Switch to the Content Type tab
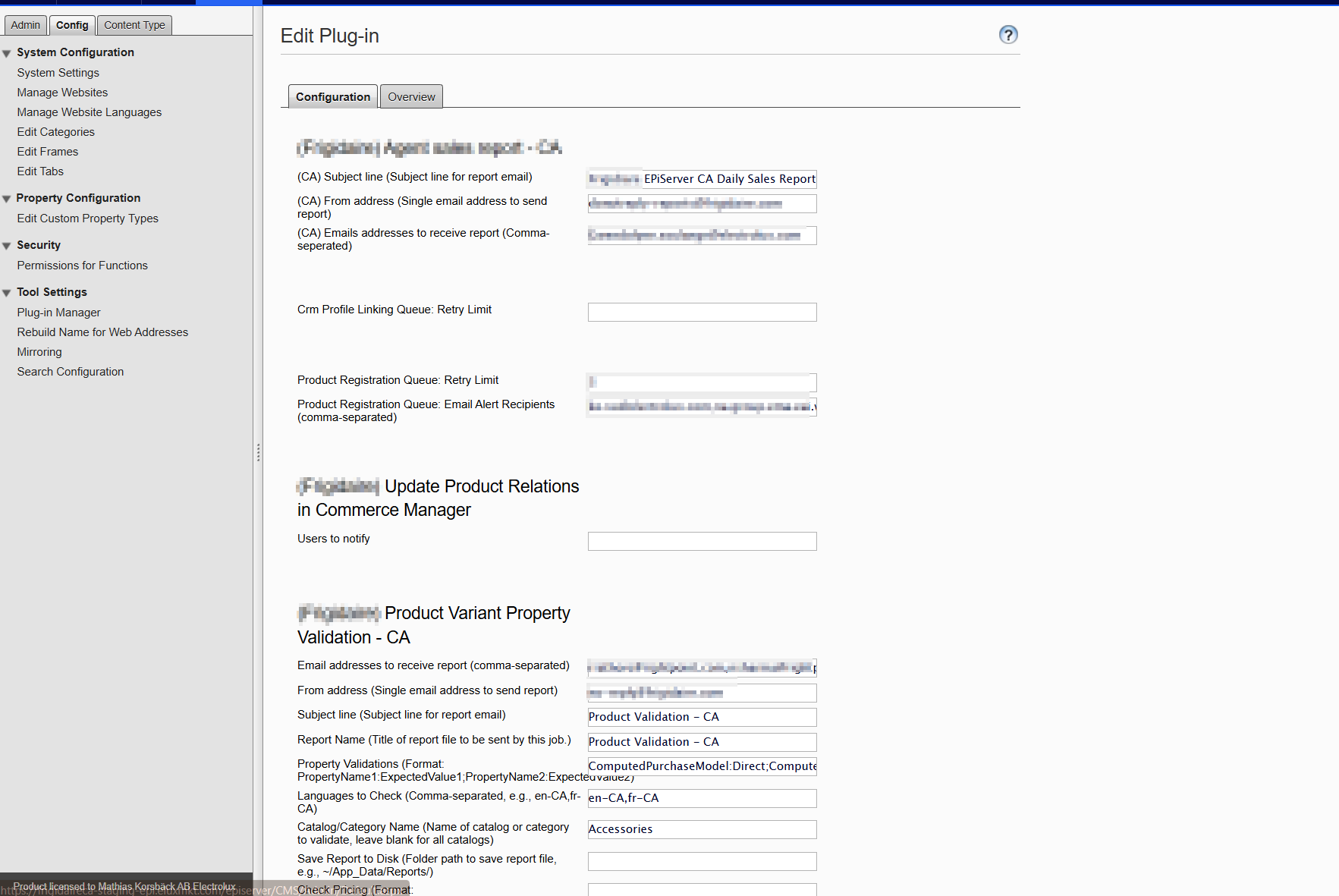This screenshot has width=1339, height=896. 134,25
